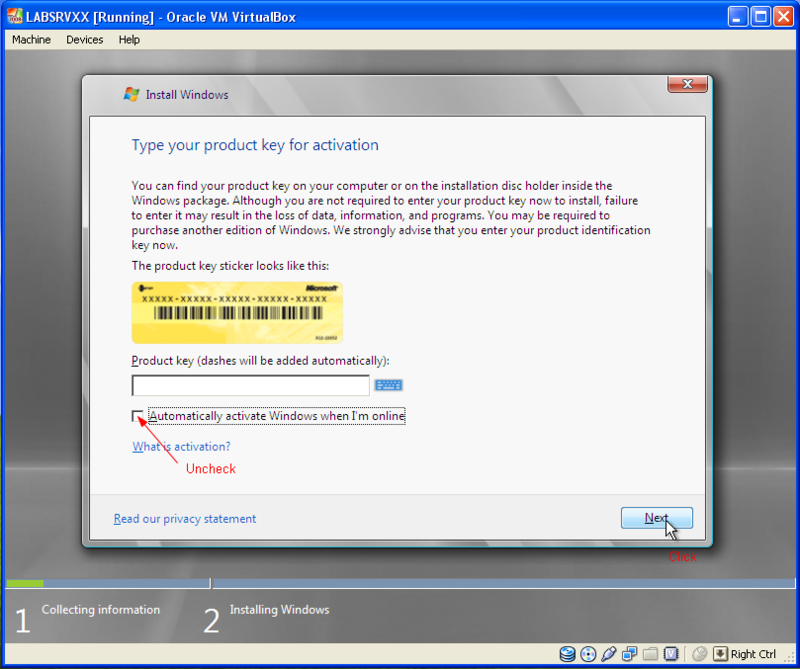Close the Install Windows dialog
Image resolution: width=800 pixels, height=669 pixels.
coord(688,85)
